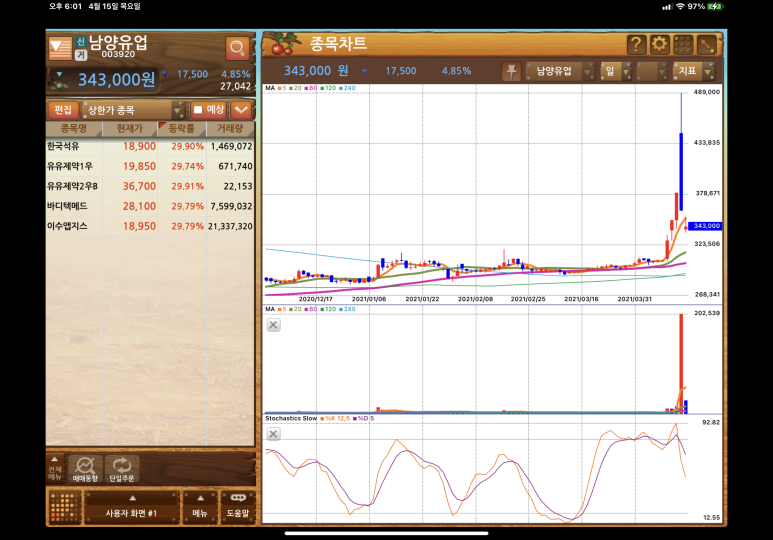Pin the chart with the pushpin icon
773x540 pixels.
point(511,71)
